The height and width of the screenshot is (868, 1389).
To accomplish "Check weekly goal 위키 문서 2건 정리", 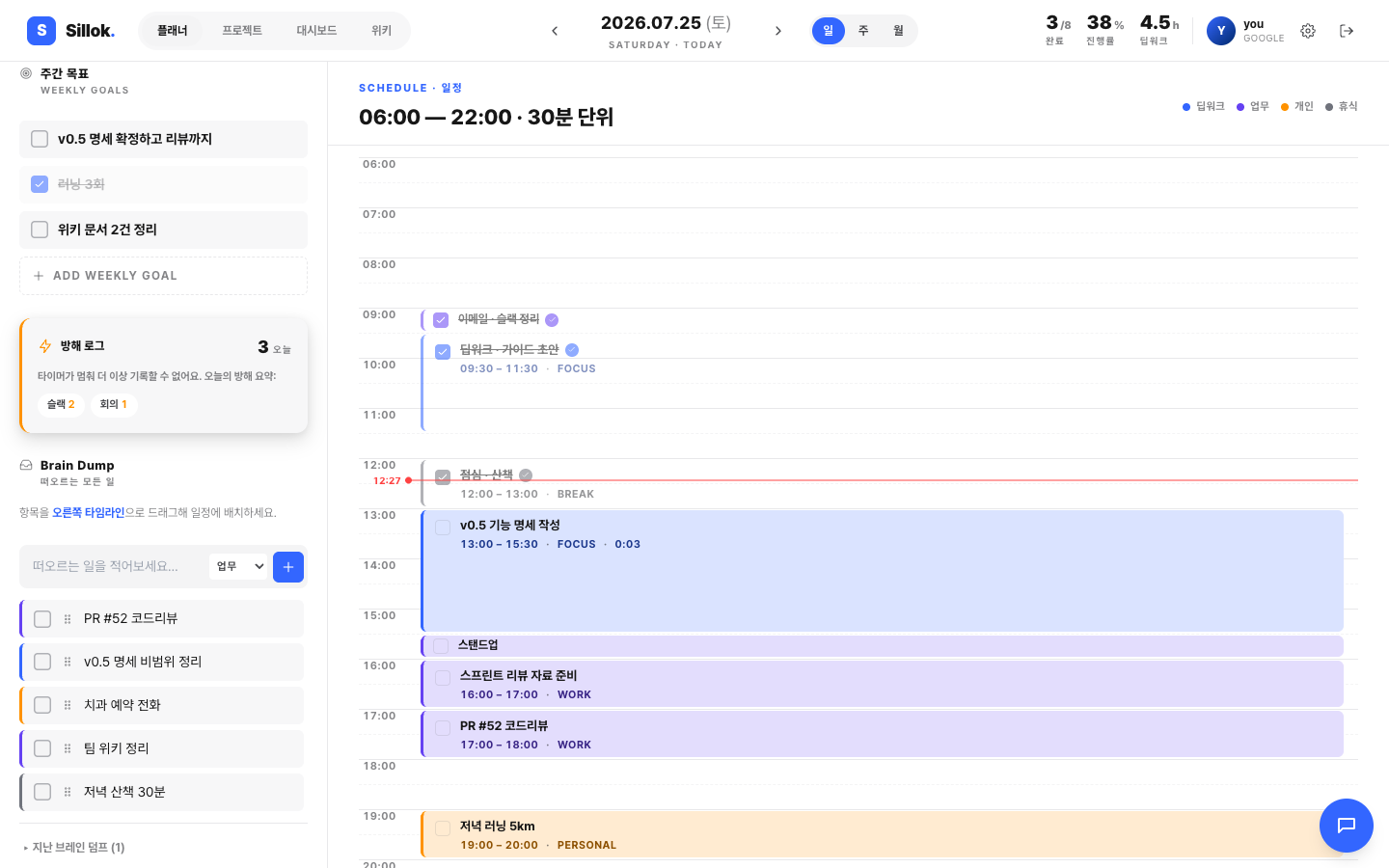I will pyautogui.click(x=40, y=230).
